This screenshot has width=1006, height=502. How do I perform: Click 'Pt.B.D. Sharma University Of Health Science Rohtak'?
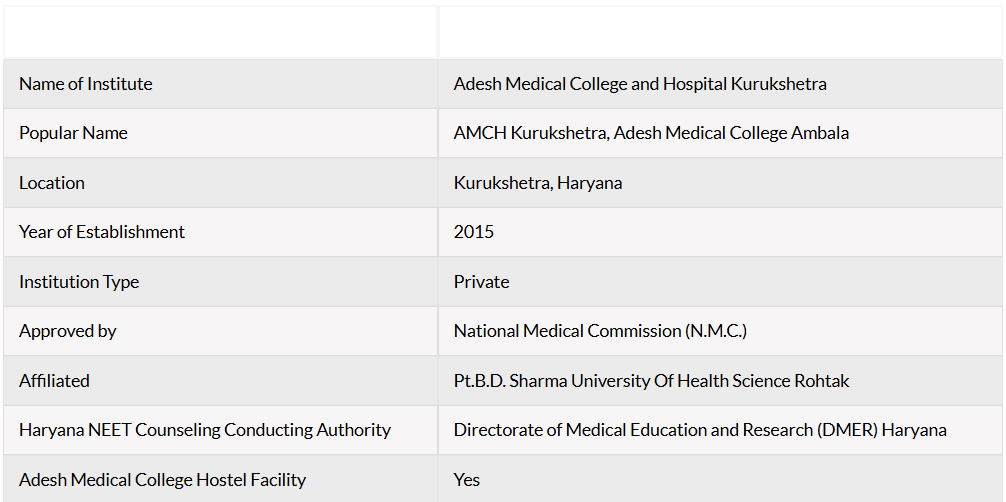(651, 381)
